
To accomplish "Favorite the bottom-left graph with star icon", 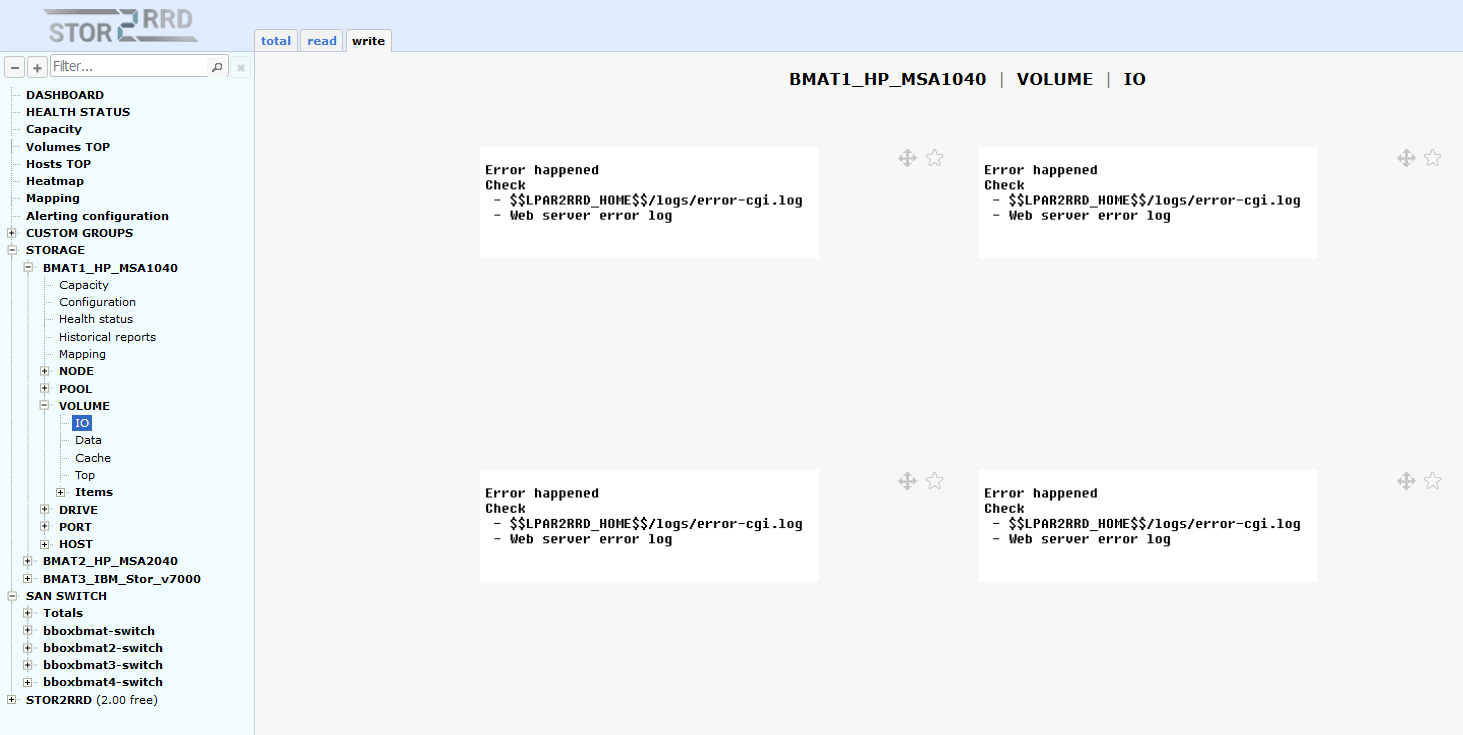I will coord(934,481).
